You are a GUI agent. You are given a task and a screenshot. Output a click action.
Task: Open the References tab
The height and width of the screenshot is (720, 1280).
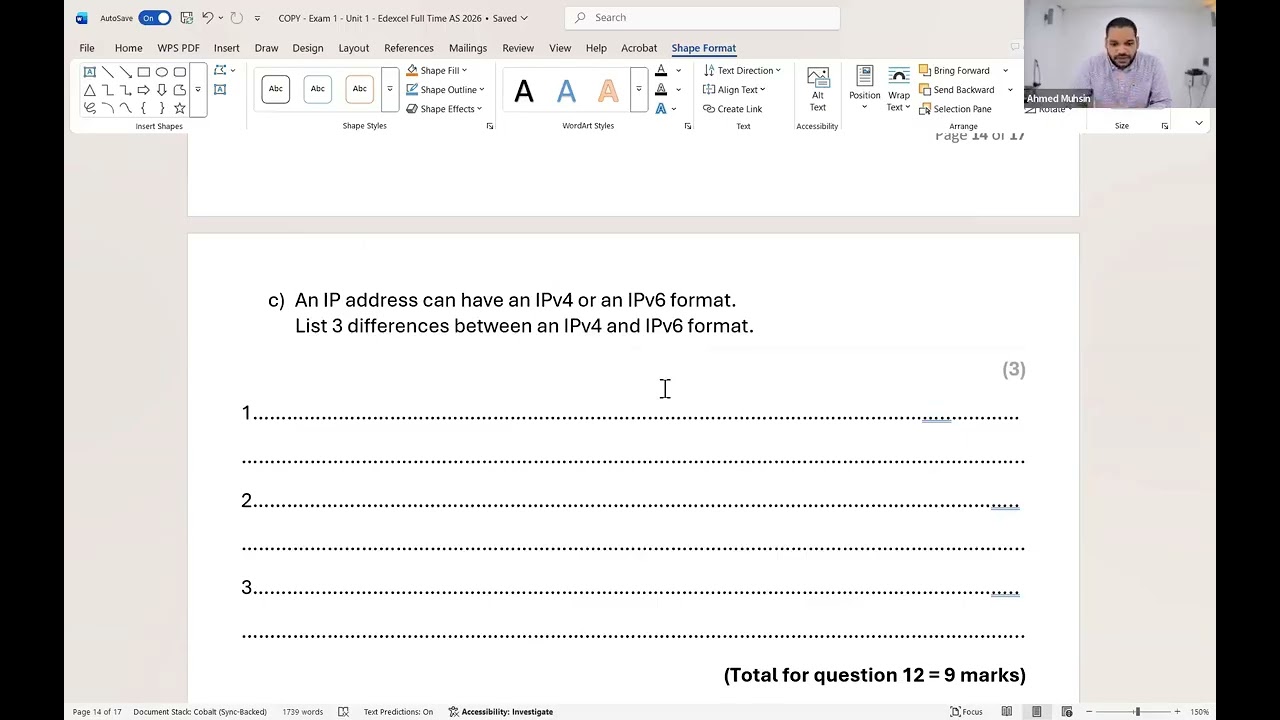point(409,48)
